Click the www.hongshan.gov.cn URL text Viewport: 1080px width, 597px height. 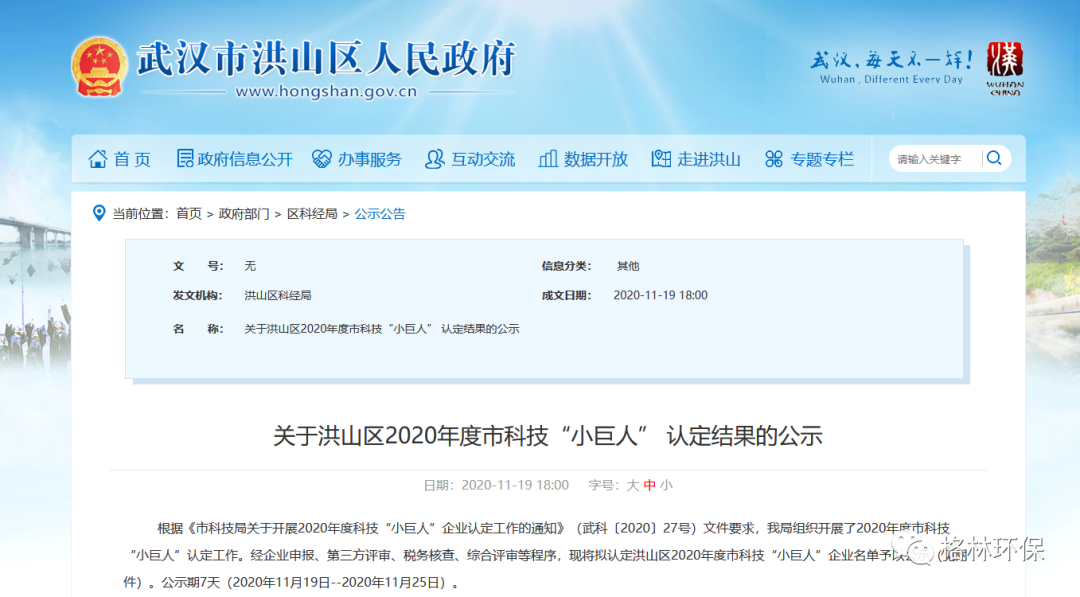[x=326, y=92]
